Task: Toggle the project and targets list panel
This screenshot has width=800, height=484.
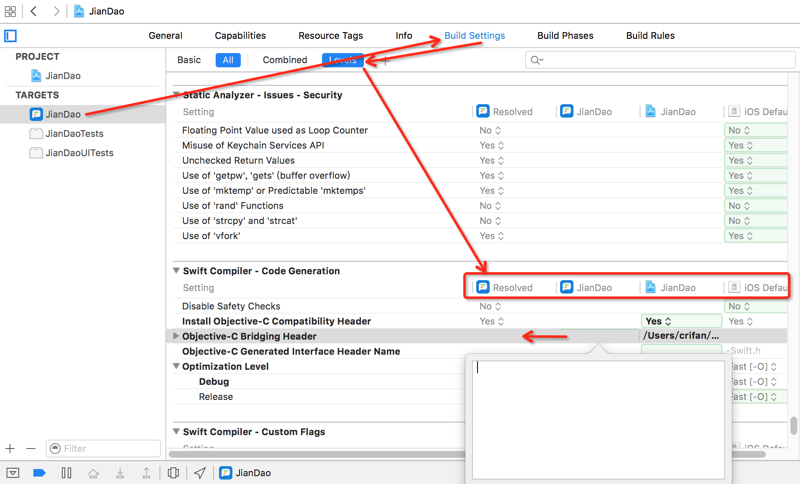Action: [11, 36]
